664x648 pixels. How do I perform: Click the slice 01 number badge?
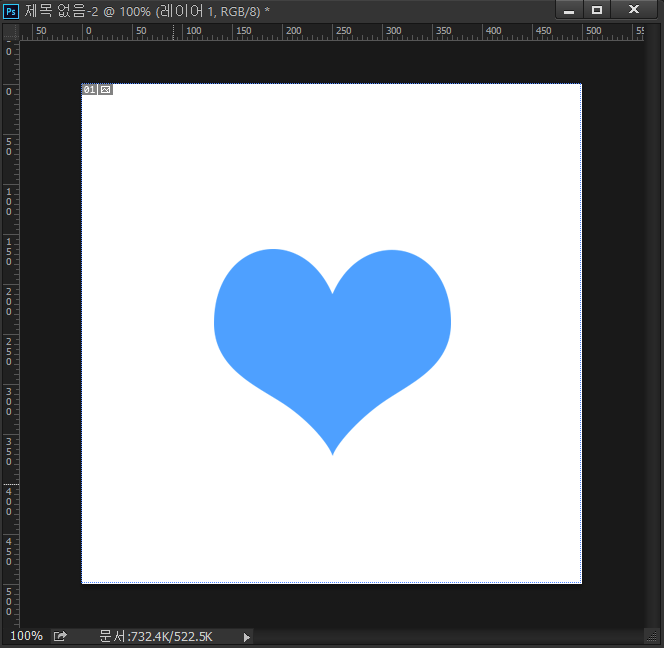pos(89,89)
